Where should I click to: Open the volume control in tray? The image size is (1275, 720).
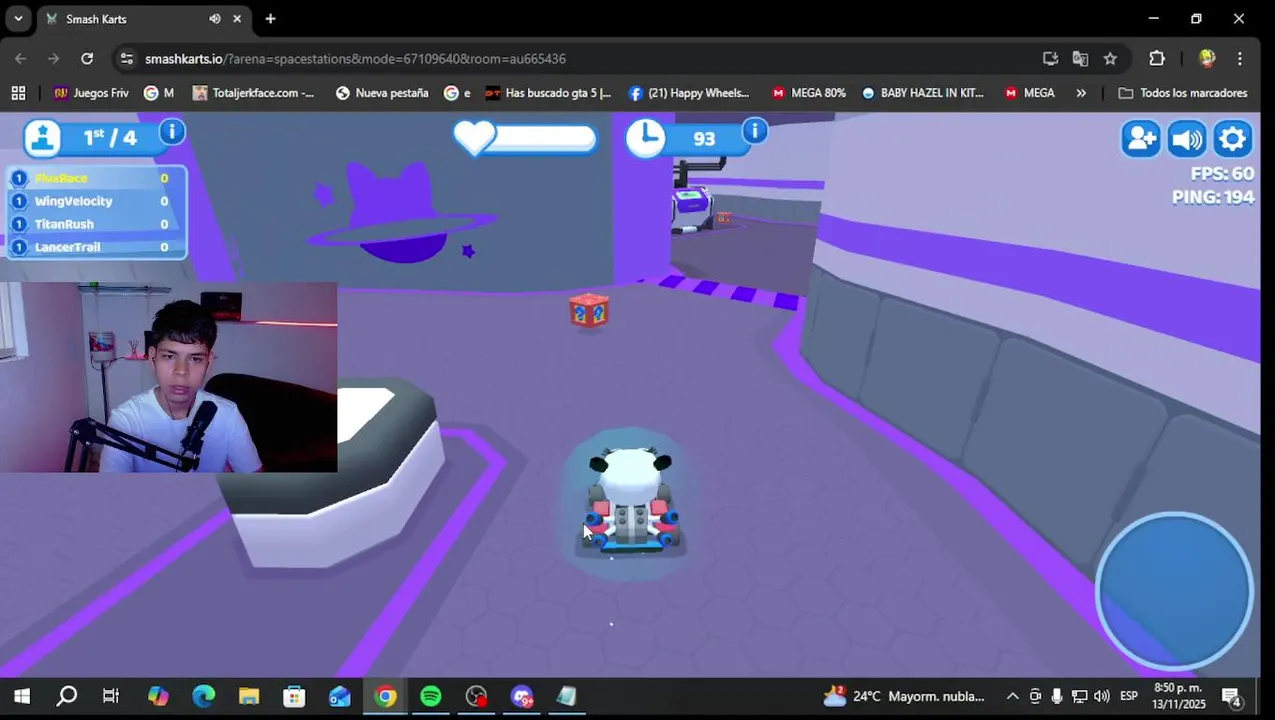pos(1102,697)
